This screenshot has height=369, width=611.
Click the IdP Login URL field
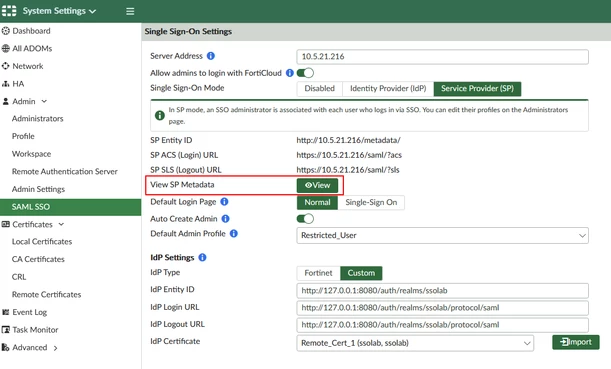click(x=442, y=308)
